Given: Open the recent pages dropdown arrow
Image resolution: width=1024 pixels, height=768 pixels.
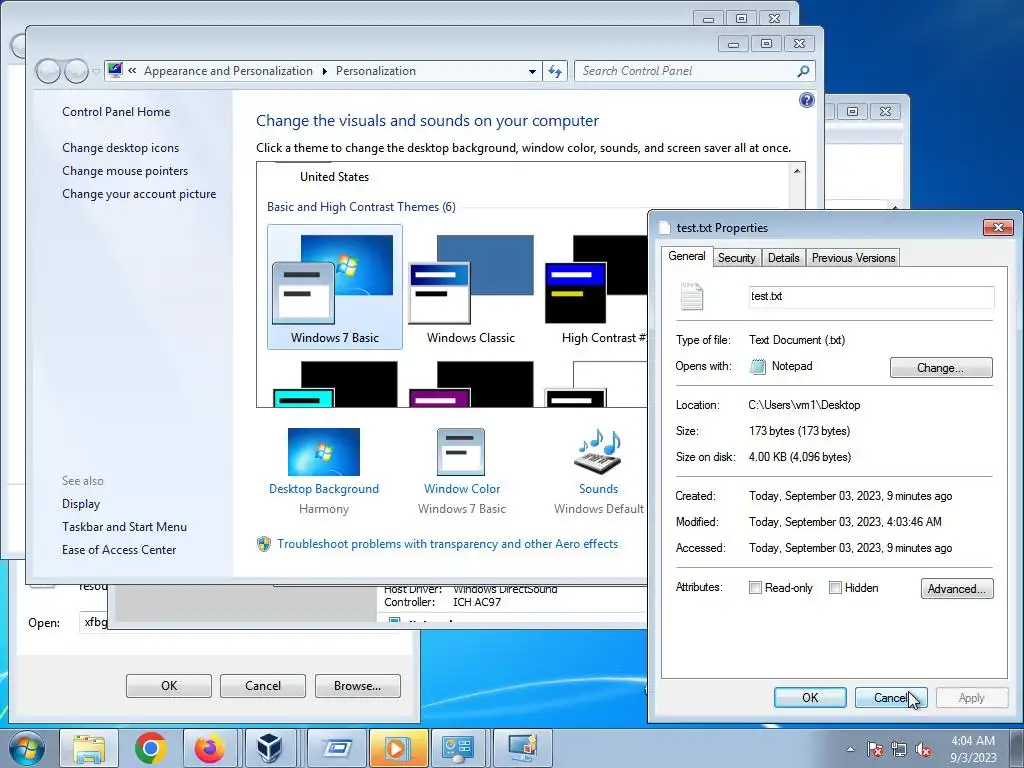Looking at the screenshot, I should tap(96, 71).
